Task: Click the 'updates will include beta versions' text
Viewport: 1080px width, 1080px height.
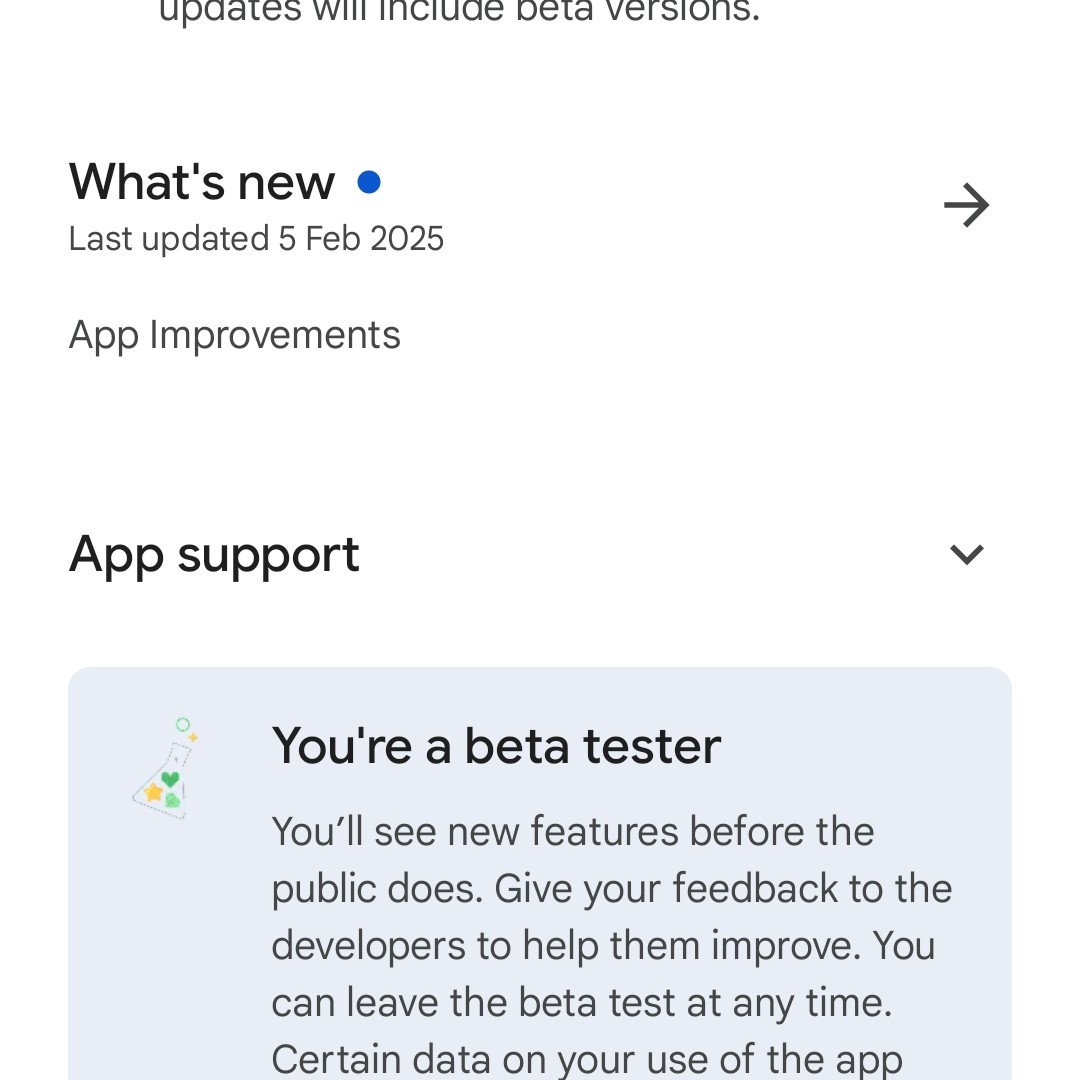Action: tap(459, 12)
